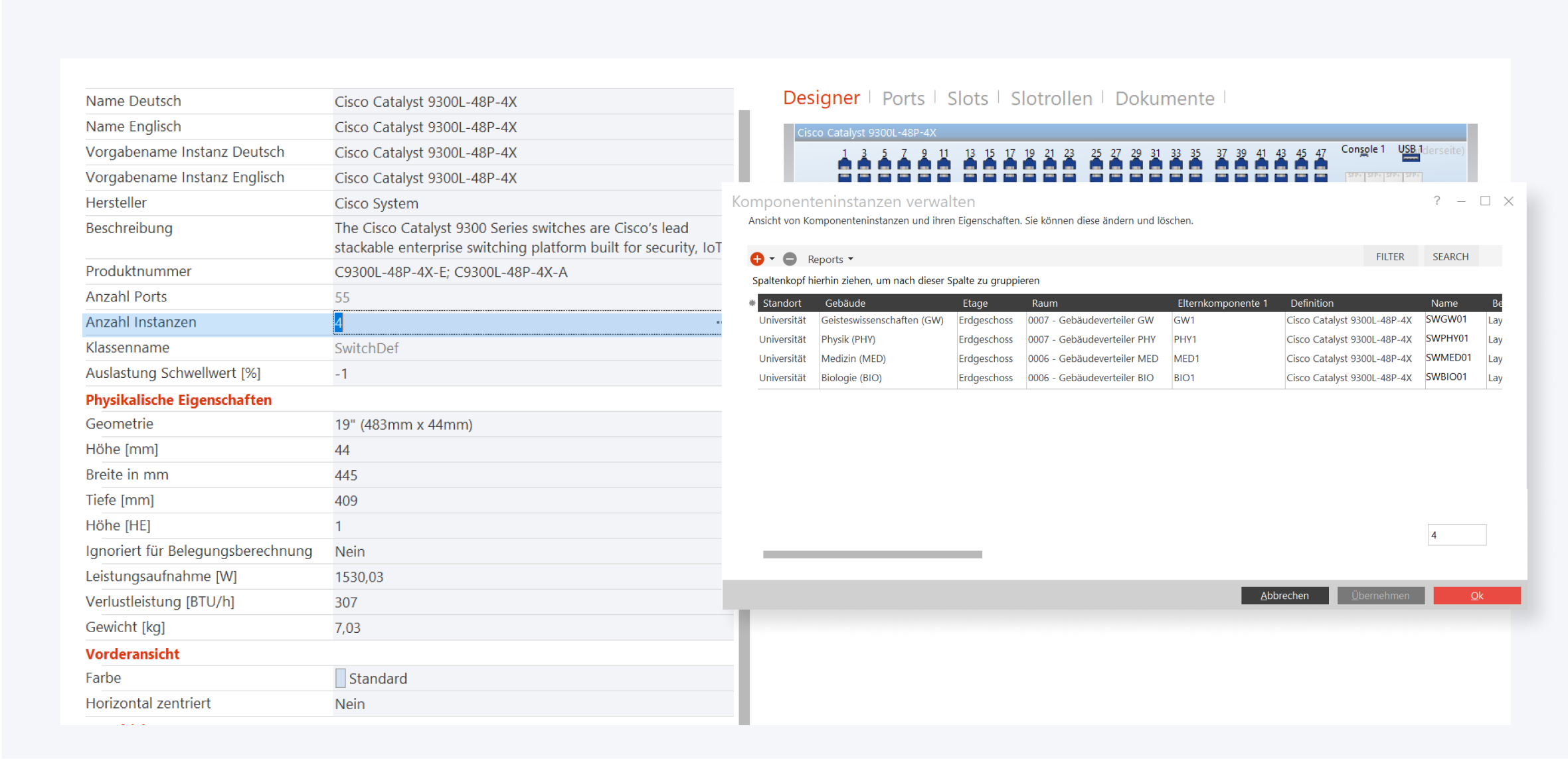Click the red add instance plus icon
Image resolution: width=1568 pixels, height=759 pixels.
756,259
